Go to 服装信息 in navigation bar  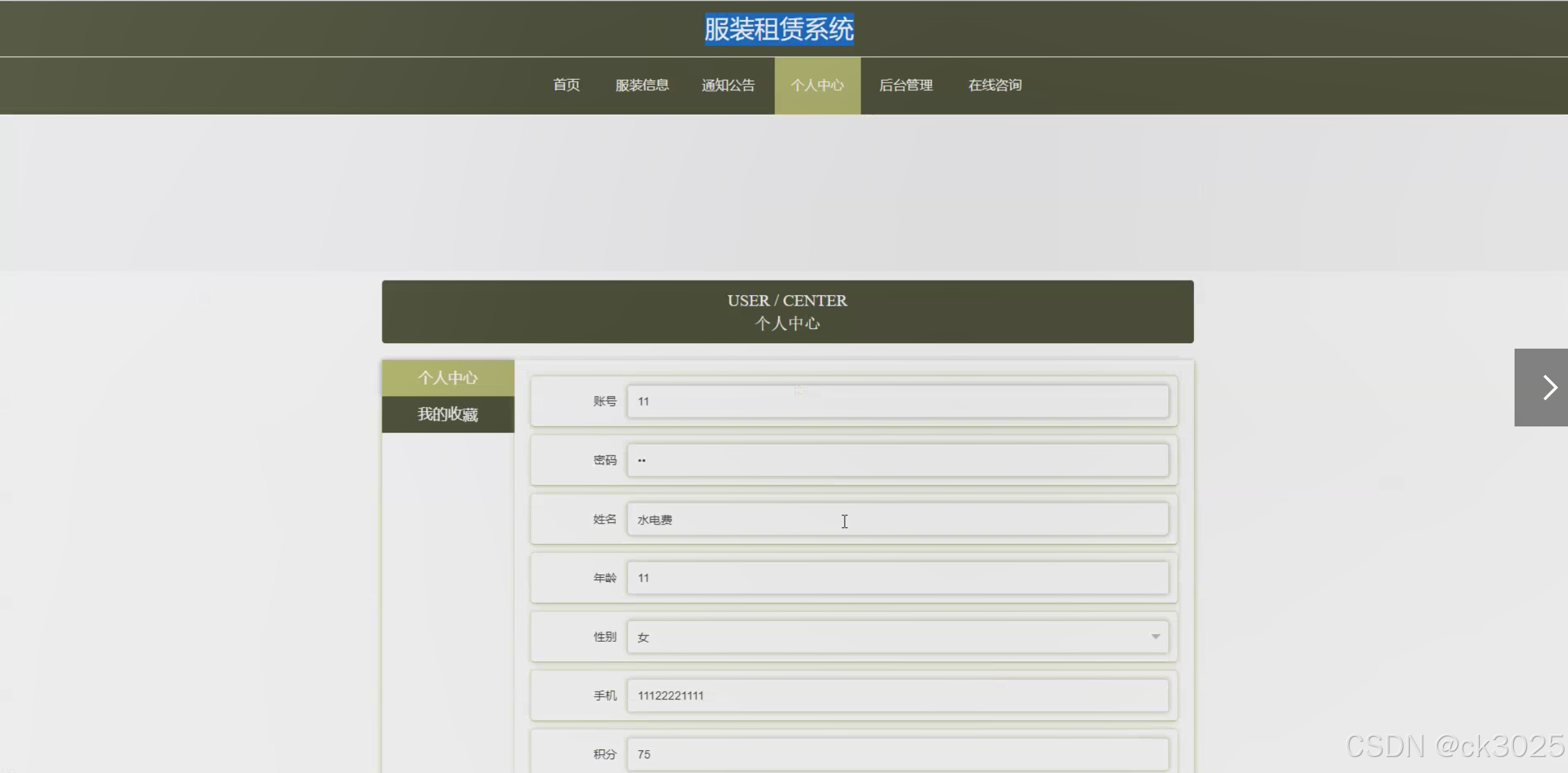point(642,85)
